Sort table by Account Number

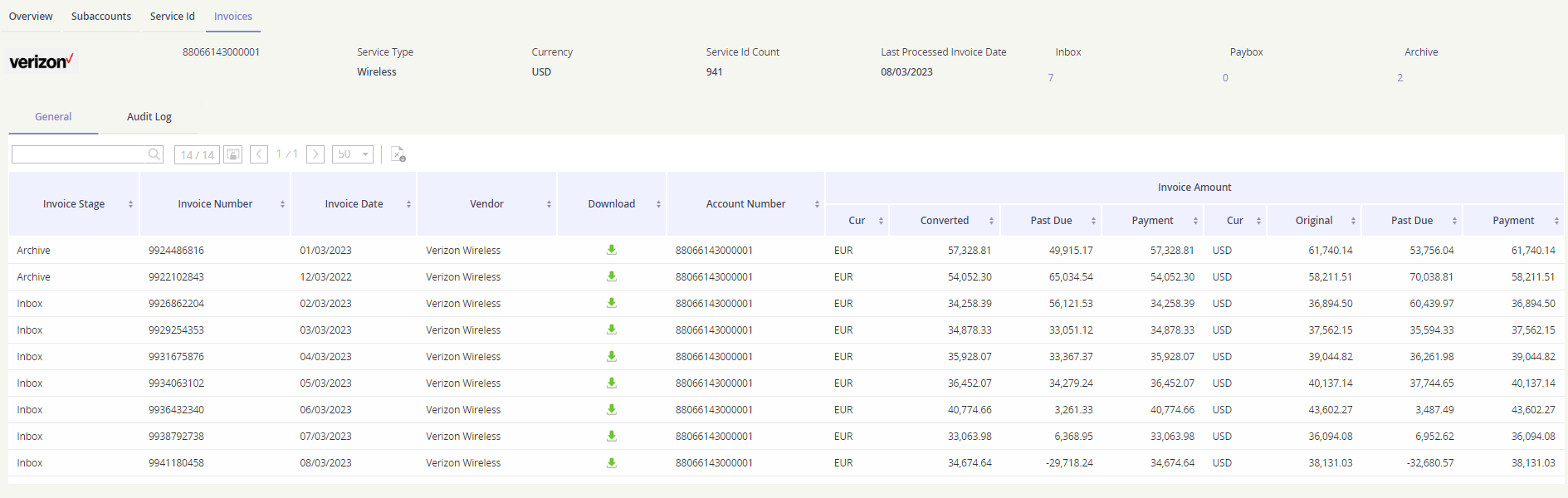click(817, 204)
